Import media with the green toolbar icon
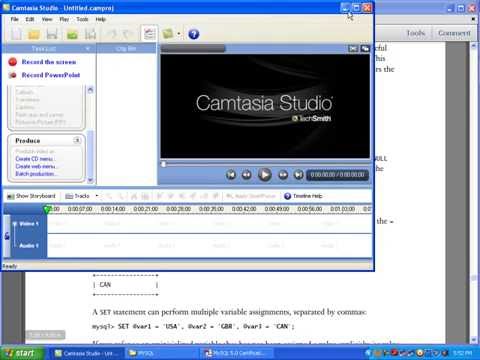This screenshot has height=360, width=480. pyautogui.click(x=72, y=34)
